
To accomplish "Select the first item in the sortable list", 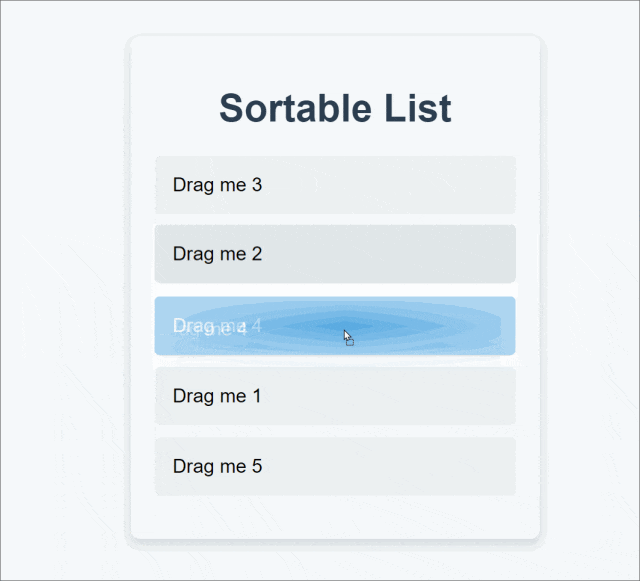I will pos(335,185).
